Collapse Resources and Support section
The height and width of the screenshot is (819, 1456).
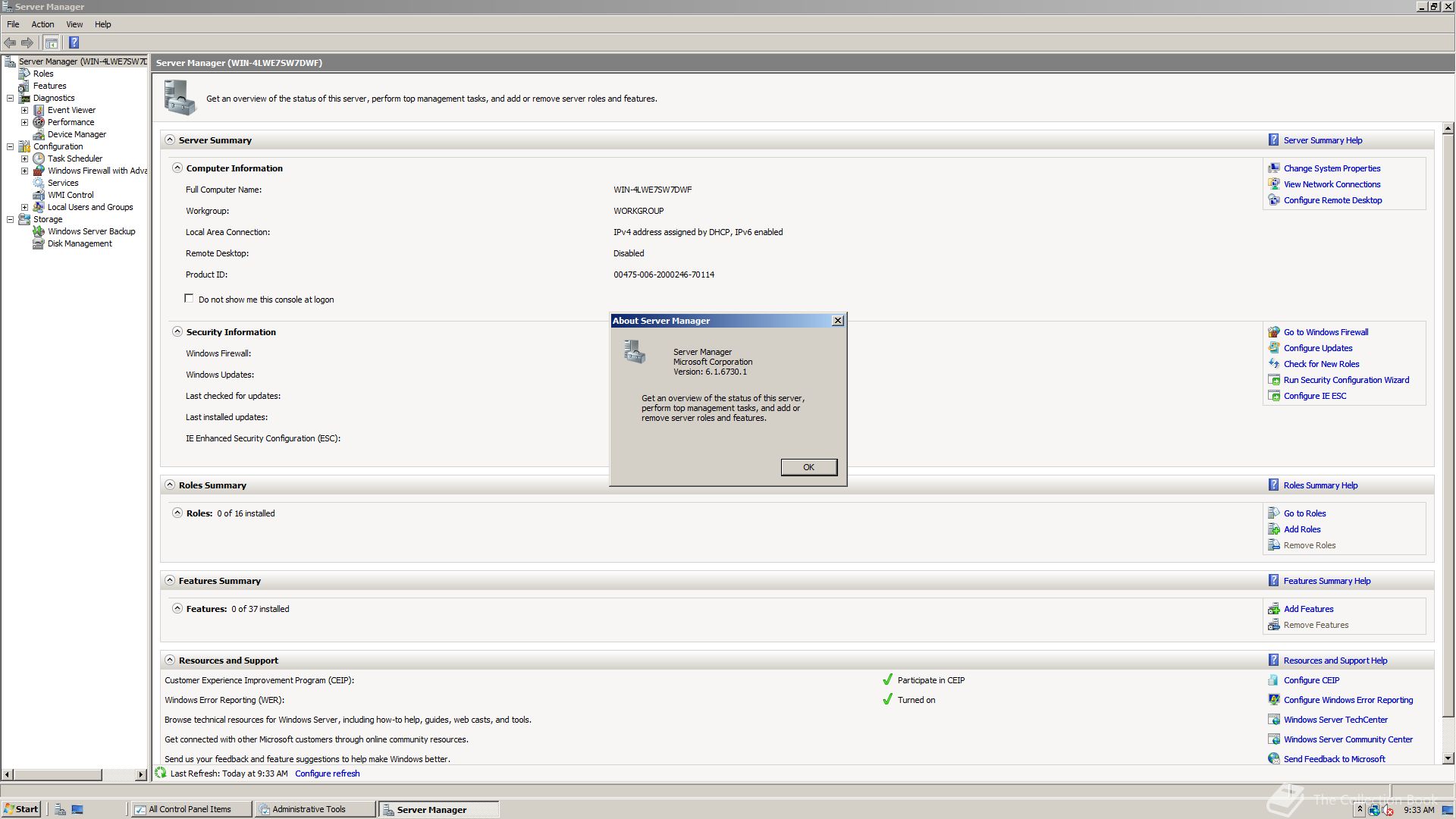170,660
